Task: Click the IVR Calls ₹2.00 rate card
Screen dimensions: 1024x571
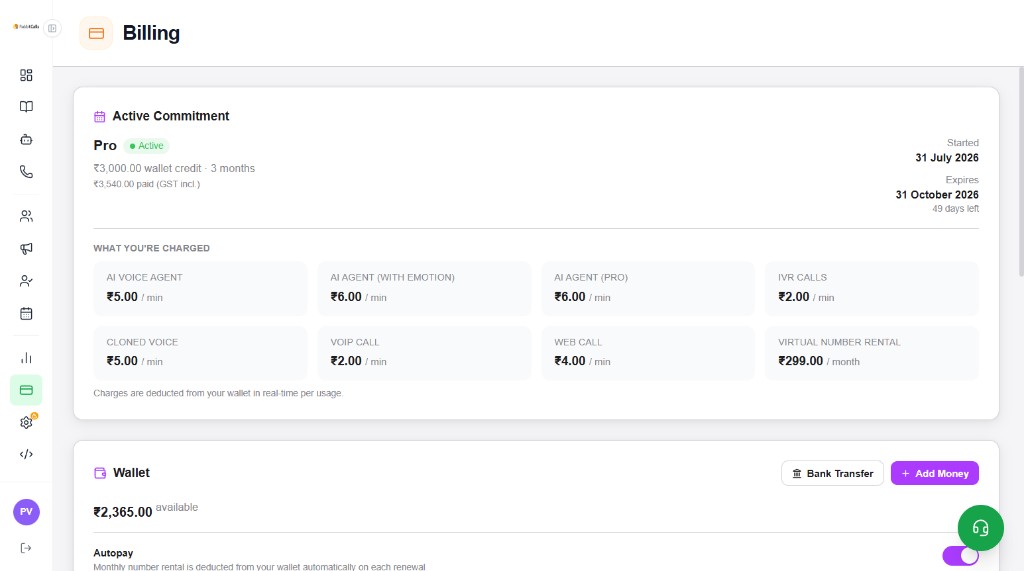Action: coord(872,288)
